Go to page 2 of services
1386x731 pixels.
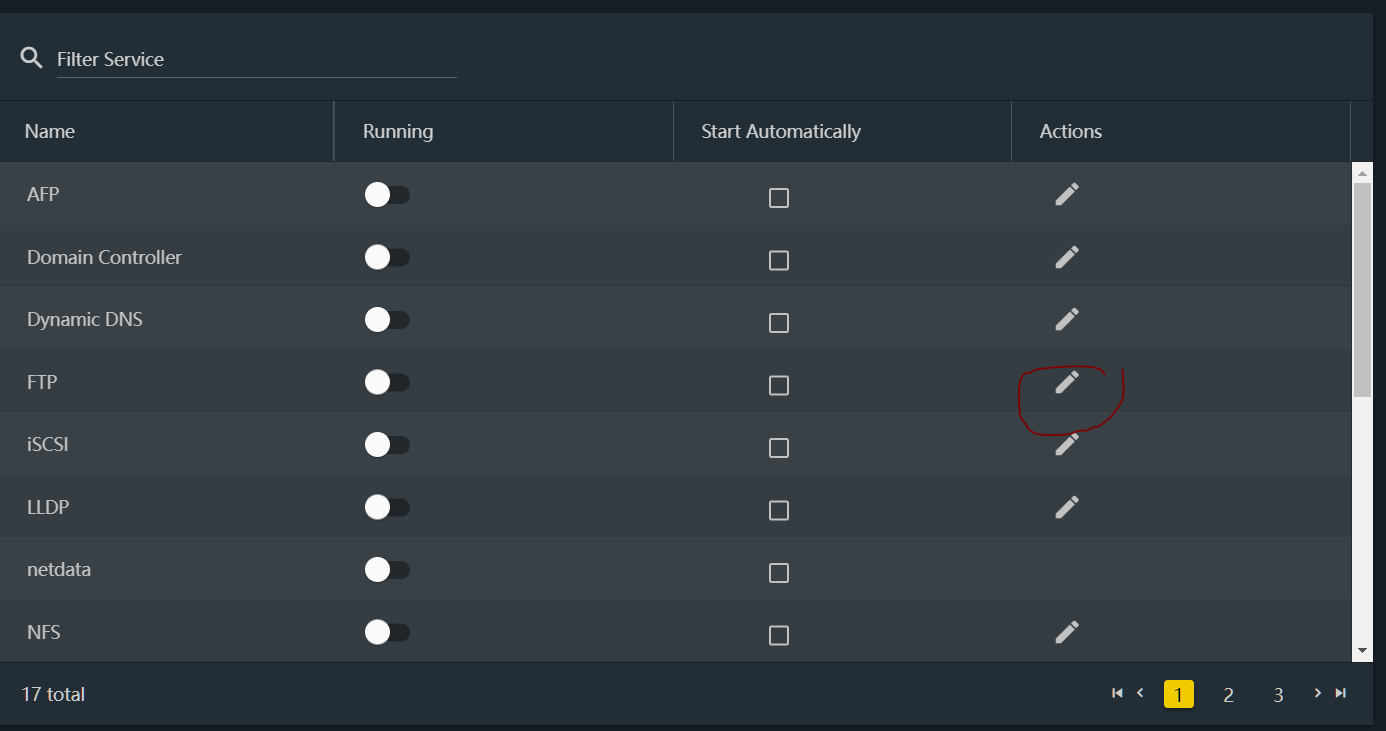[1228, 694]
